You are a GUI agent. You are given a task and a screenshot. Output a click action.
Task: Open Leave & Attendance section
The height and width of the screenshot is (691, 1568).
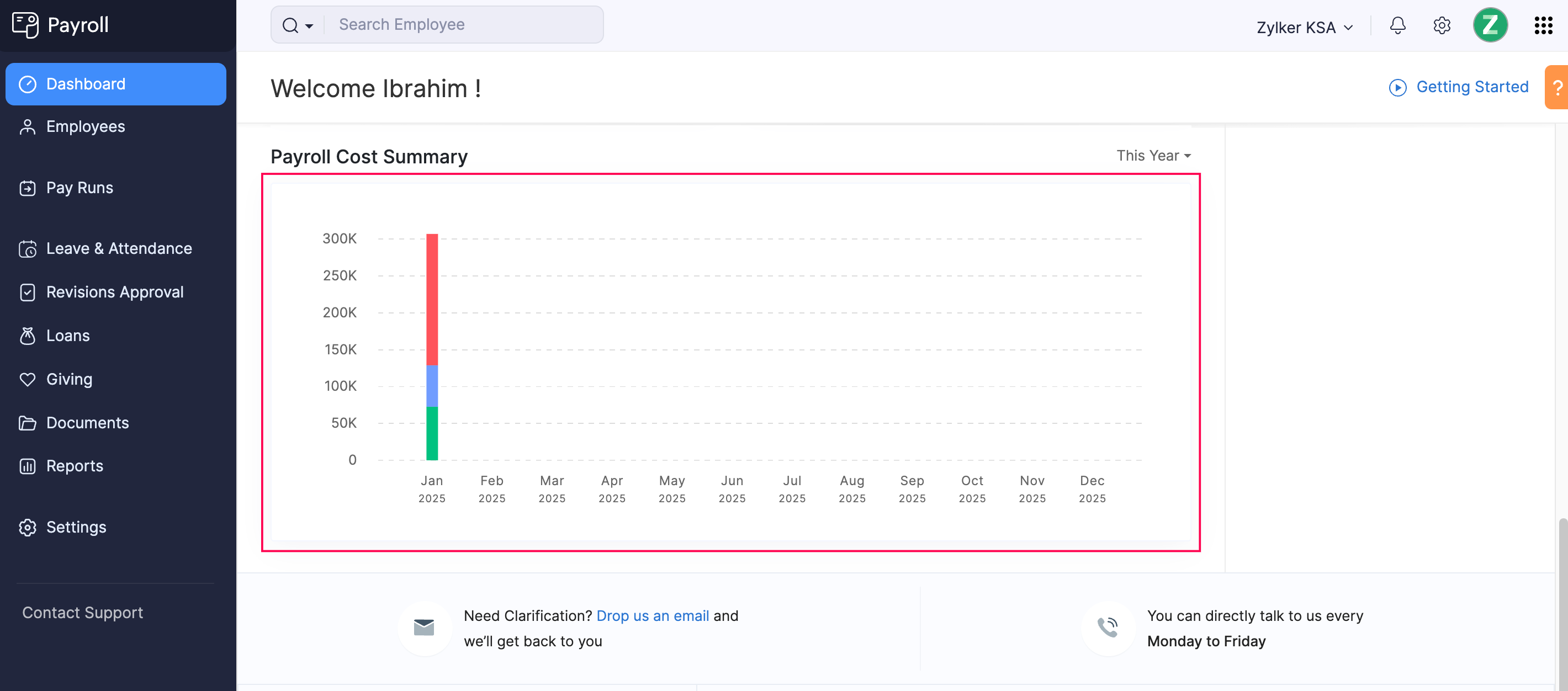(119, 247)
